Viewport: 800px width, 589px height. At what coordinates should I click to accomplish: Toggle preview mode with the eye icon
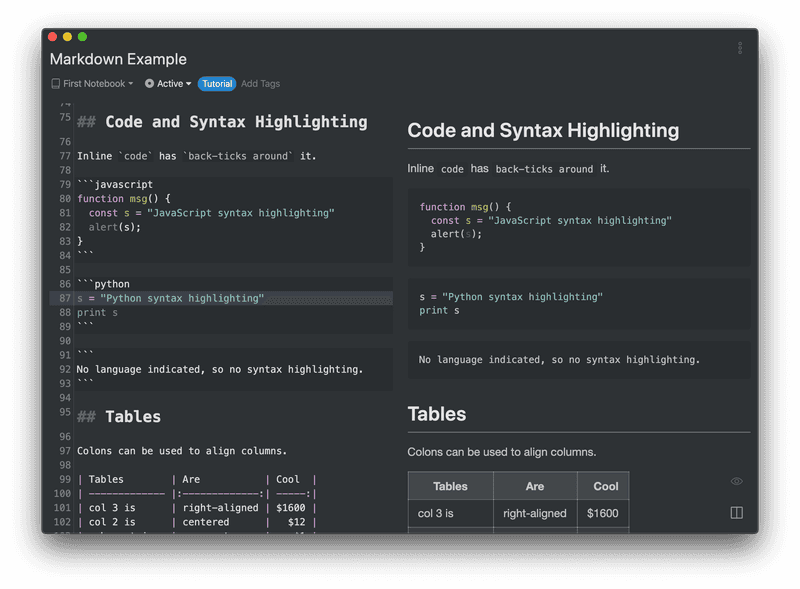[x=737, y=481]
